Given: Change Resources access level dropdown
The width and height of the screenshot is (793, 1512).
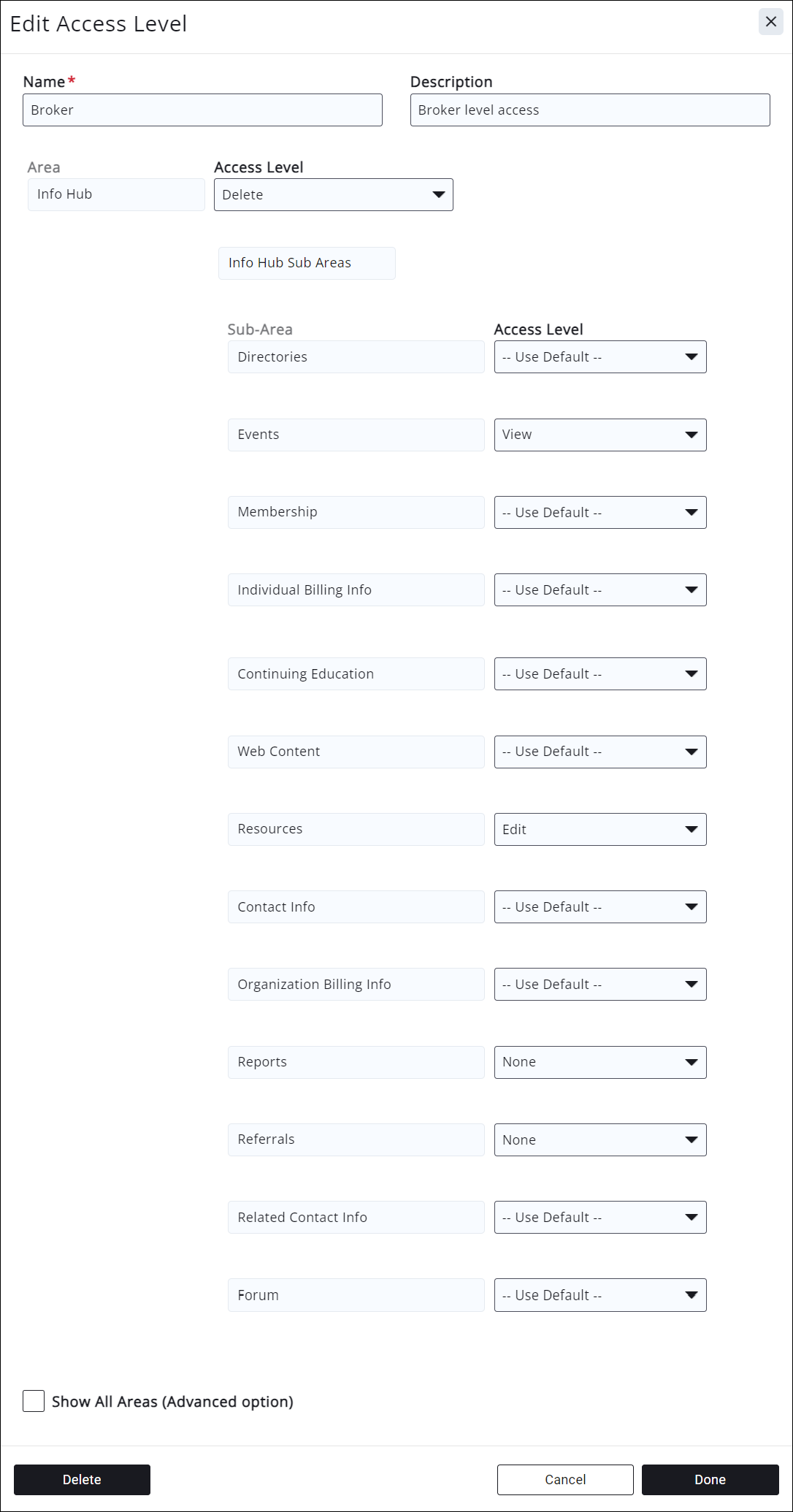Looking at the screenshot, I should pyautogui.click(x=599, y=830).
